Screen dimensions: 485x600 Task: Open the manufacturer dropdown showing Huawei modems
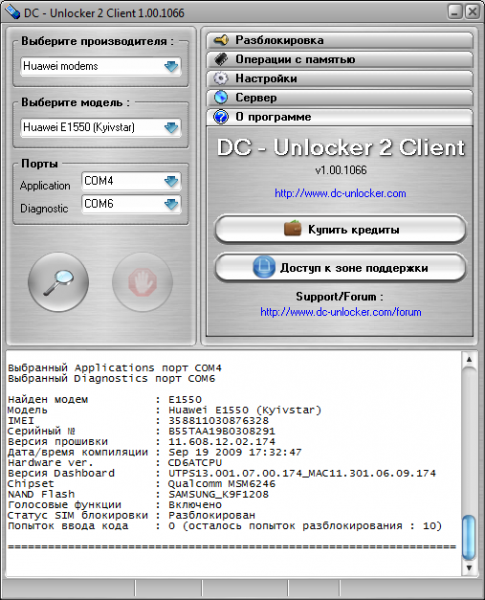tap(101, 66)
